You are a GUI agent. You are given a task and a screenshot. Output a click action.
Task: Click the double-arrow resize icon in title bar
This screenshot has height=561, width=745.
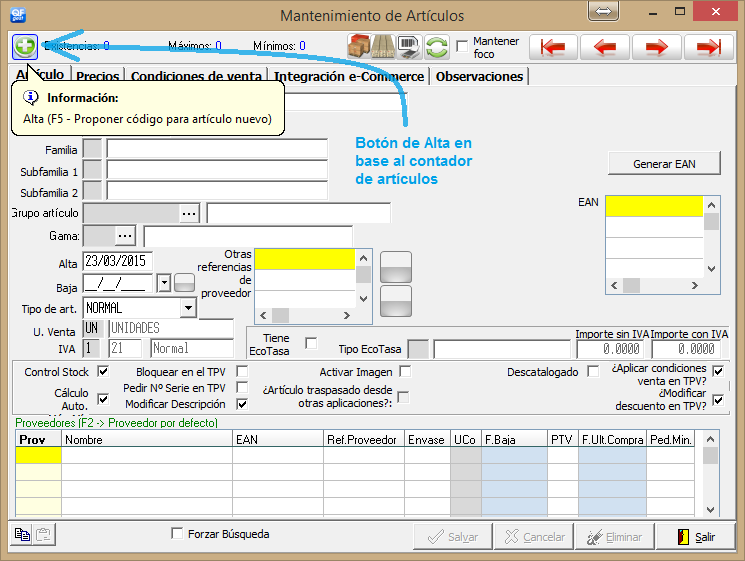[x=603, y=11]
